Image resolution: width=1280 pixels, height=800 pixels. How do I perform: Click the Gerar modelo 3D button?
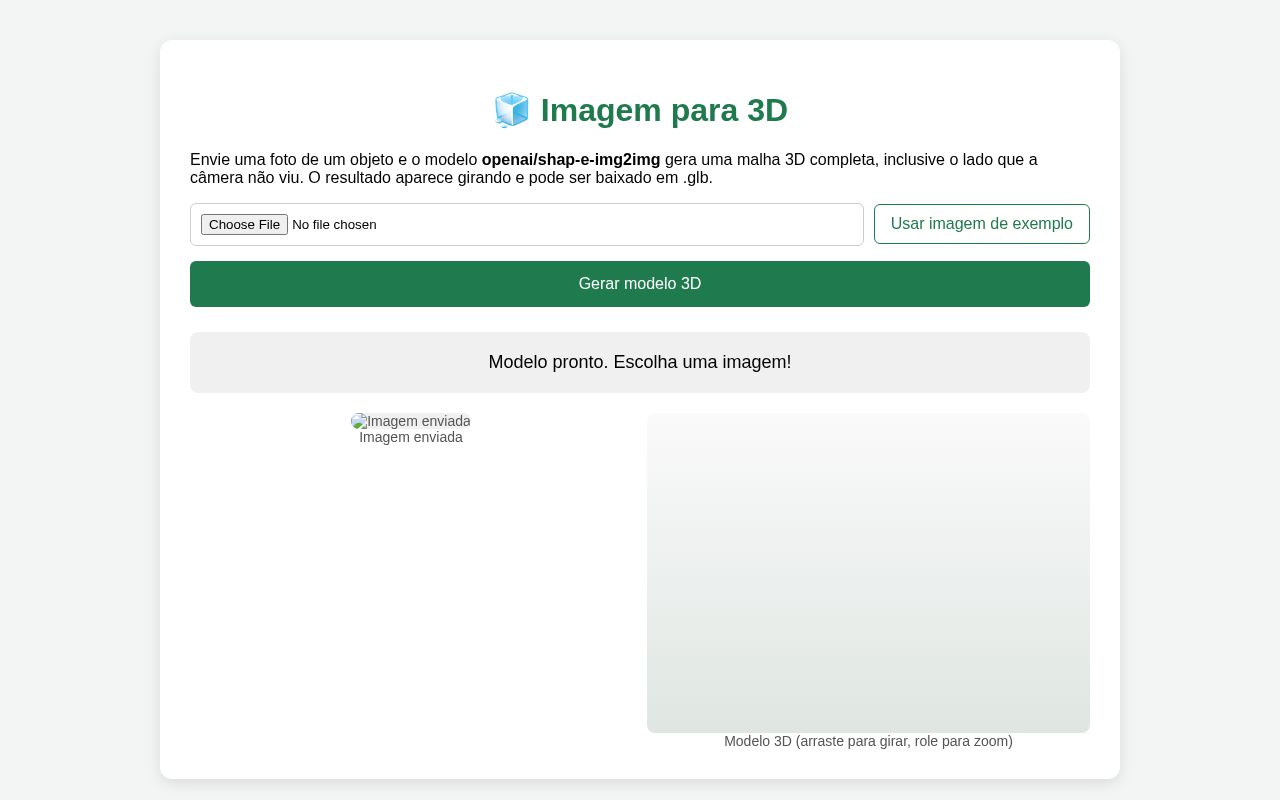[640, 284]
